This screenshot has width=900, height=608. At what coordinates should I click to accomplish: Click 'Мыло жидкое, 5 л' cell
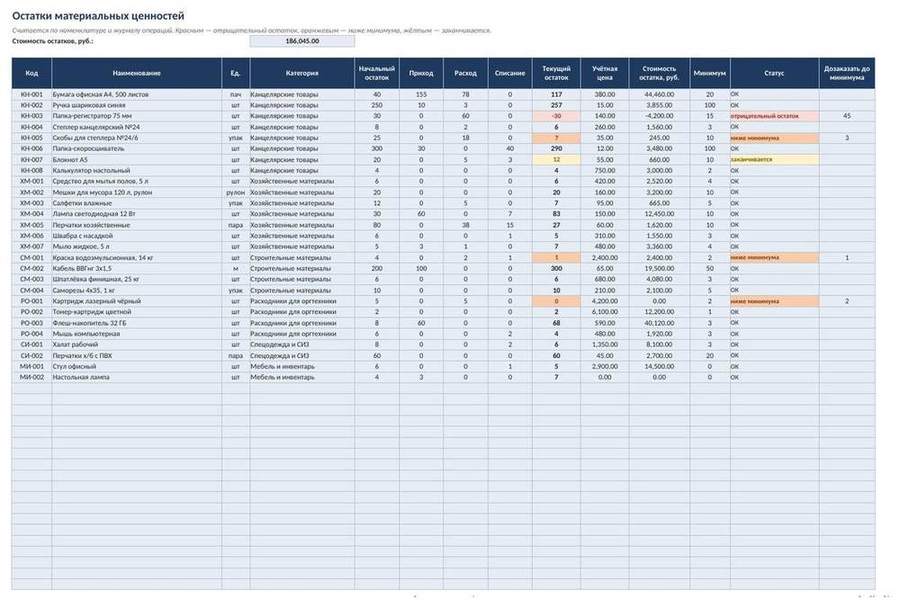(137, 247)
